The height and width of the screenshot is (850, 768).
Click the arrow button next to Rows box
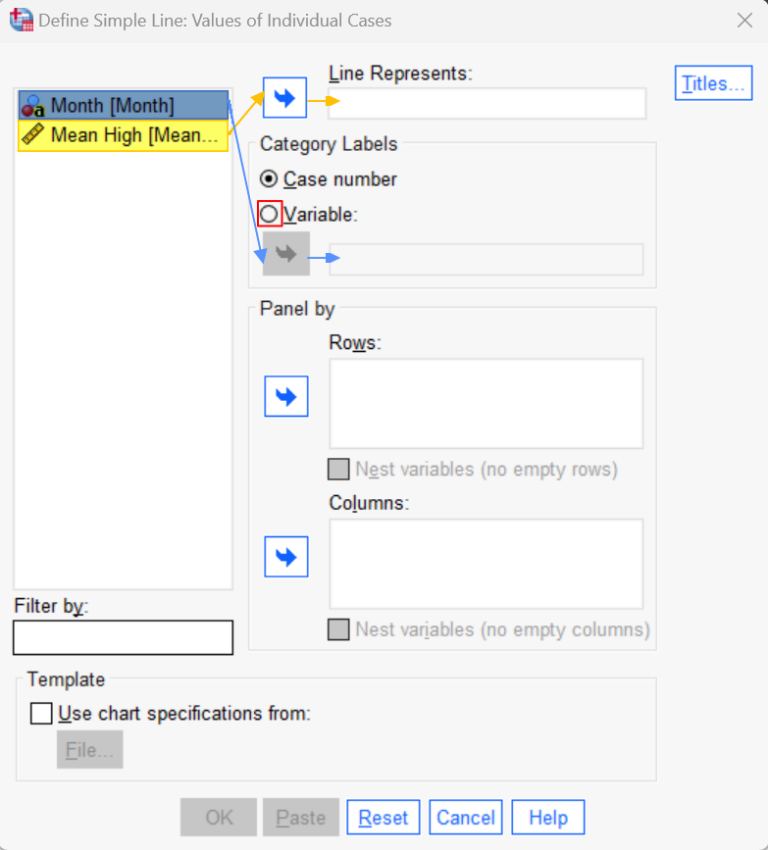tap(286, 397)
